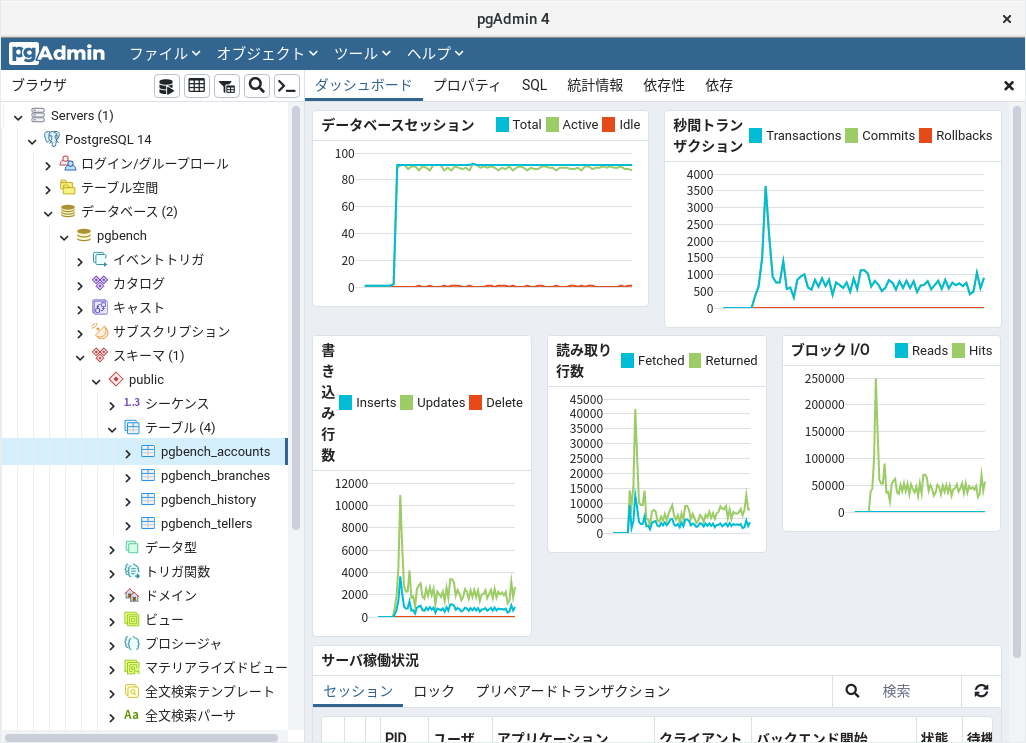Open the Query Tool from browser toolbar
The width and height of the screenshot is (1026, 743).
tap(167, 86)
